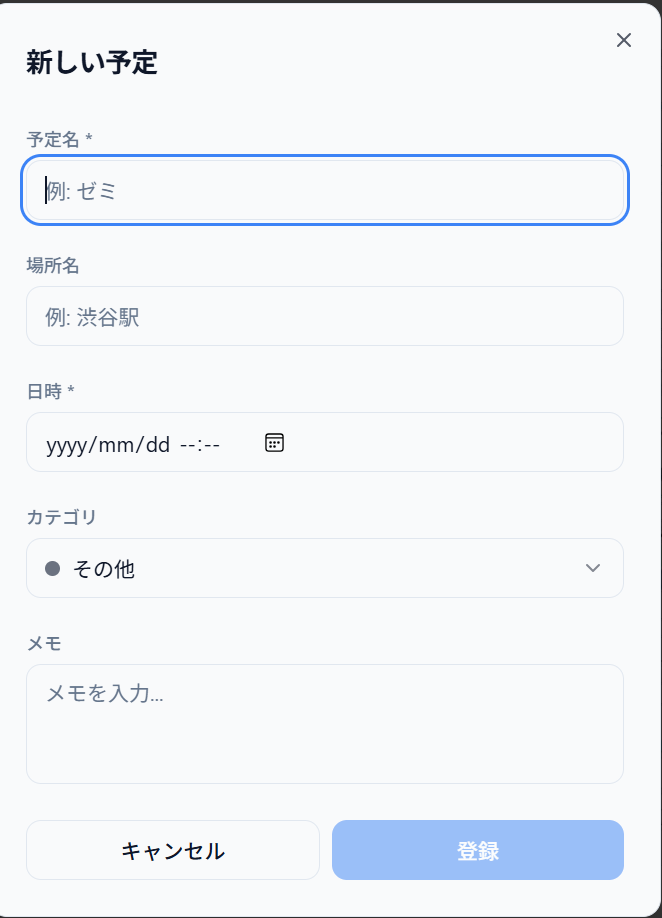Focus the 予定名 input field

point(325,190)
